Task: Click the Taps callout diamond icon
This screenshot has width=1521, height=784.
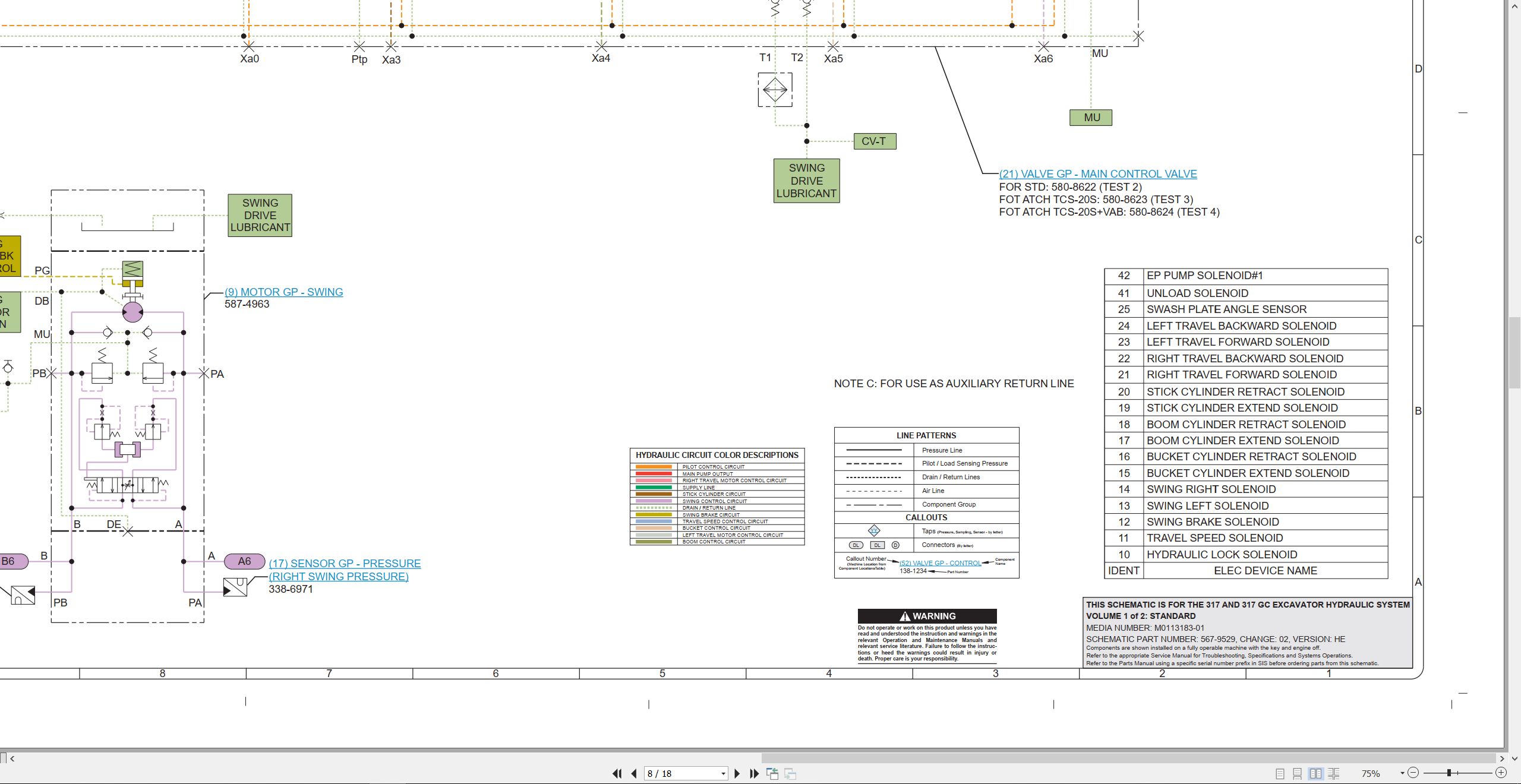Action: click(x=874, y=531)
